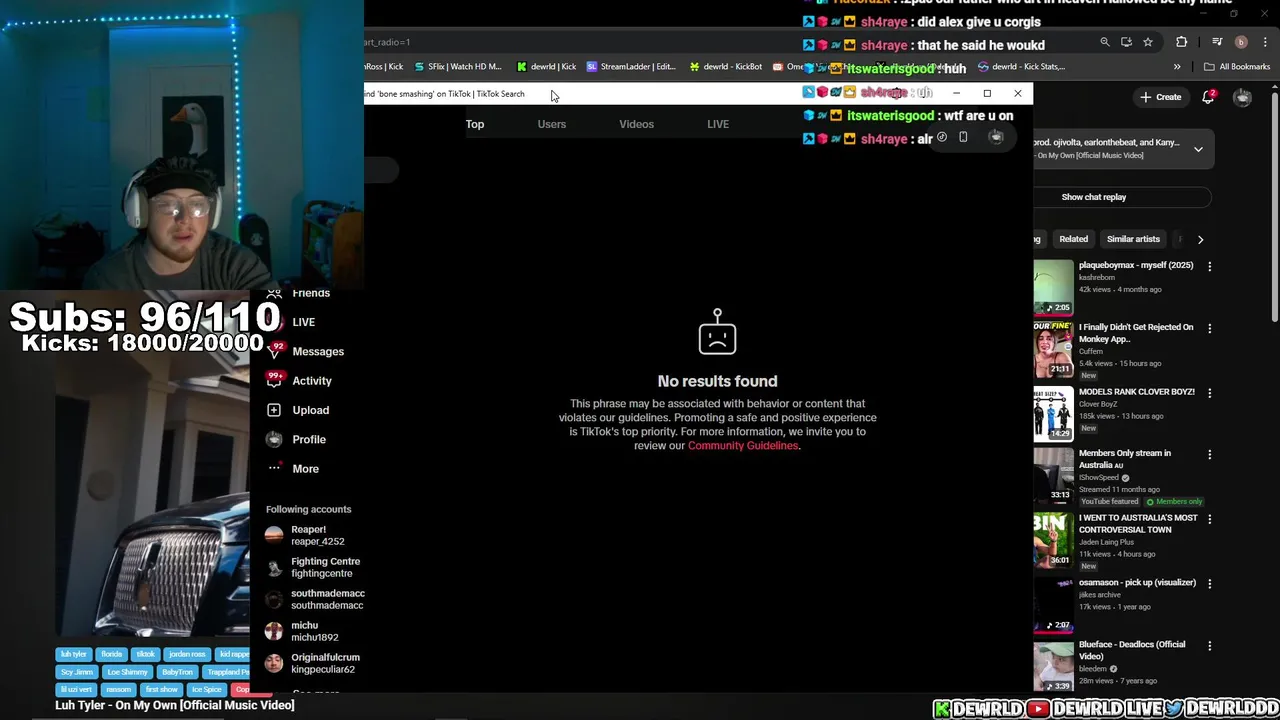Click the Upload plus icon
Viewport: 1280px width, 720px height.
(274, 410)
